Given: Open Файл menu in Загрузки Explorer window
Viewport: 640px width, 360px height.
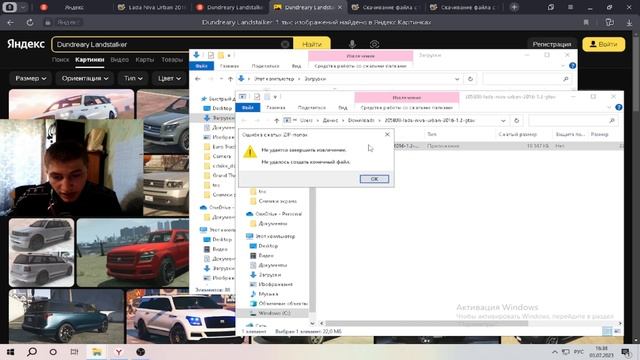Looking at the screenshot, I should [201, 66].
